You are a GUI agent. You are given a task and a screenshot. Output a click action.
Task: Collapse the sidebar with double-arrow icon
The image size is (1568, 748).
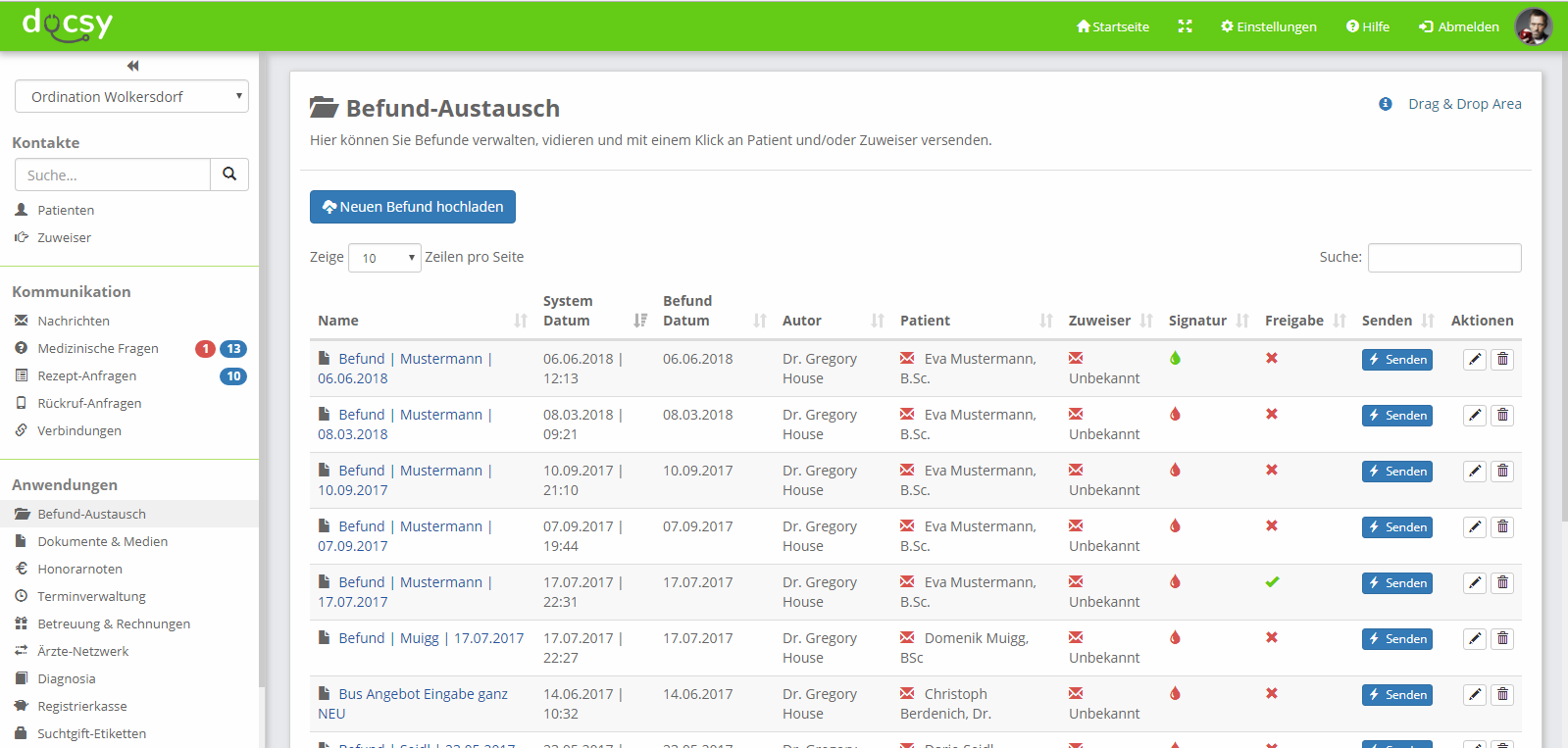(132, 66)
